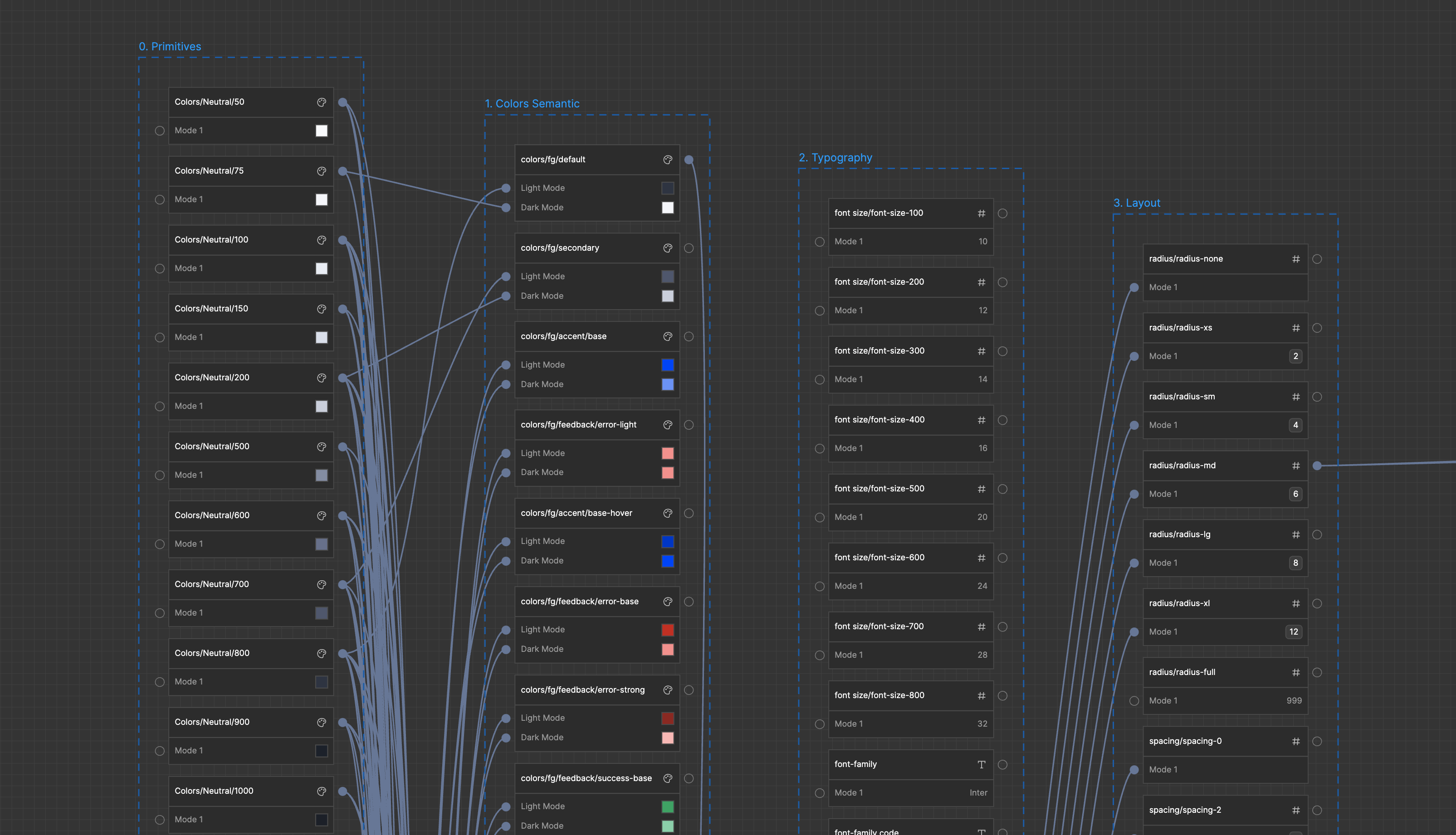Click the palette icon on Colors/Neutral/50

[322, 102]
